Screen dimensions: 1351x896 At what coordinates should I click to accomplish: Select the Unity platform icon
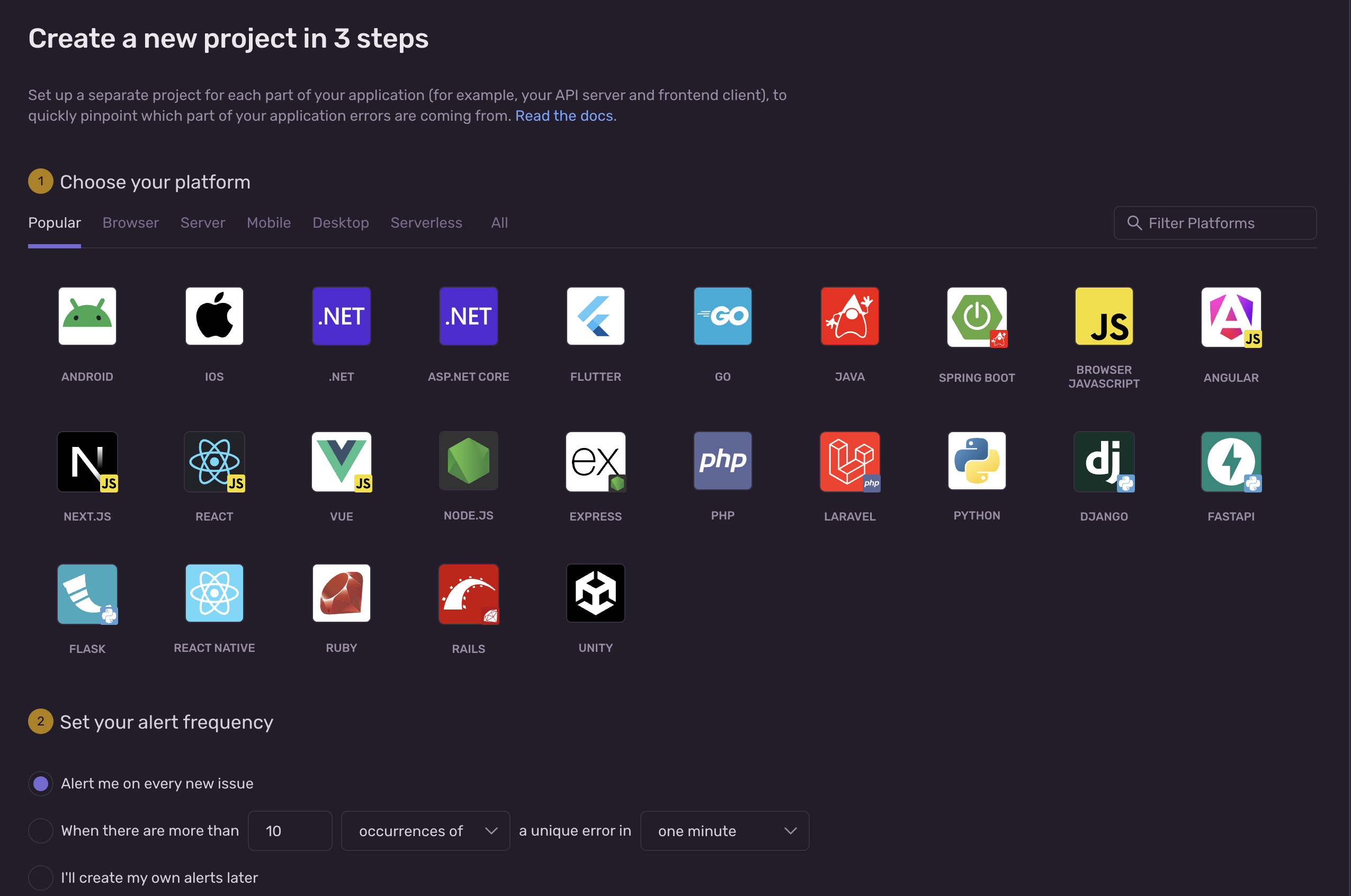[595, 593]
